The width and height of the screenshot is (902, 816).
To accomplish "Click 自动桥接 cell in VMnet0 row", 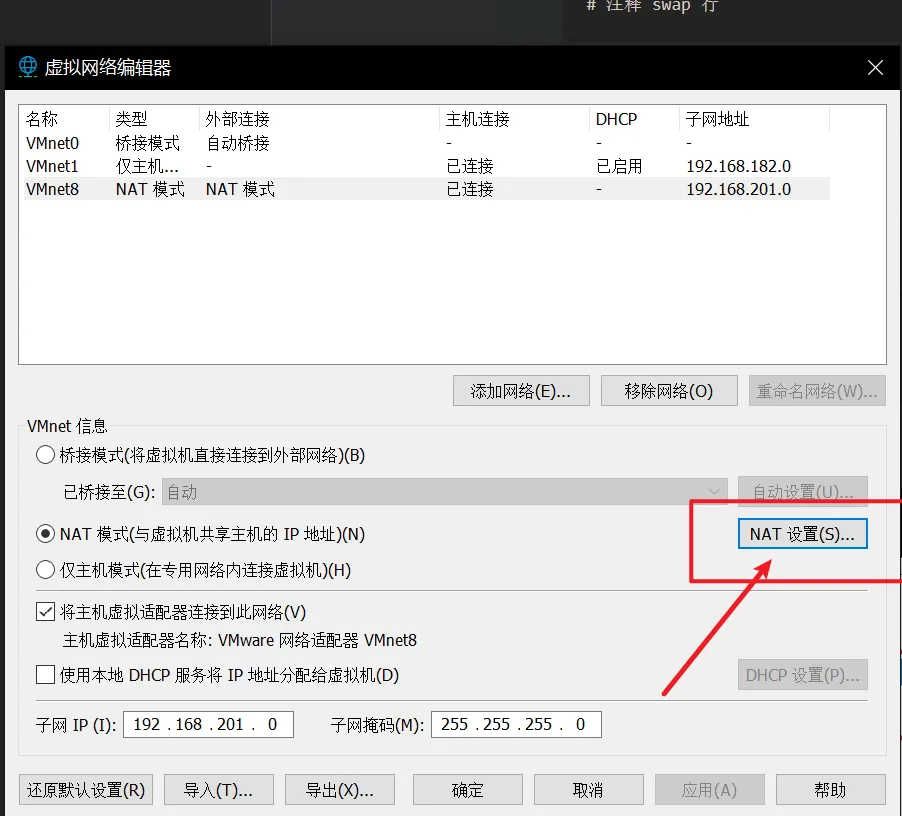I will pos(238,143).
